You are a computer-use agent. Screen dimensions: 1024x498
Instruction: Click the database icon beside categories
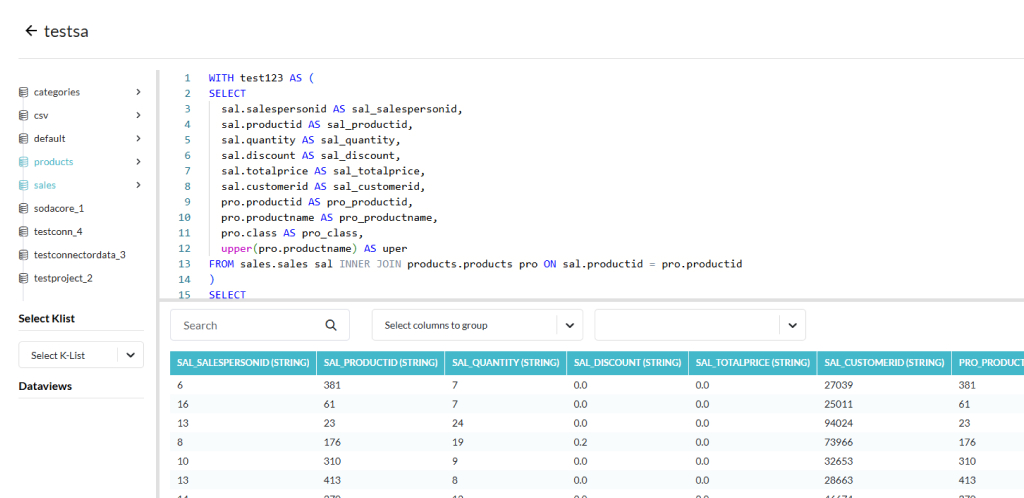[x=23, y=92]
